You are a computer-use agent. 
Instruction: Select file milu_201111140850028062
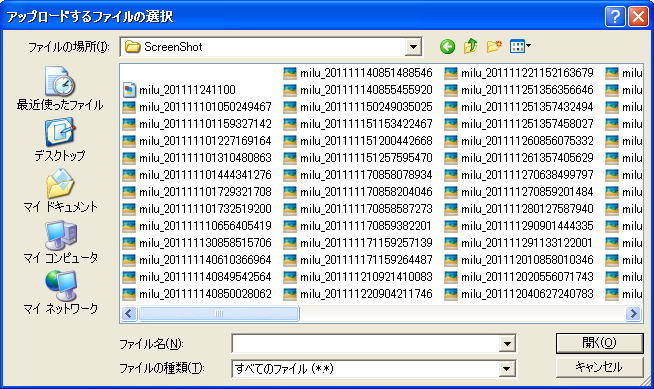coord(197,294)
